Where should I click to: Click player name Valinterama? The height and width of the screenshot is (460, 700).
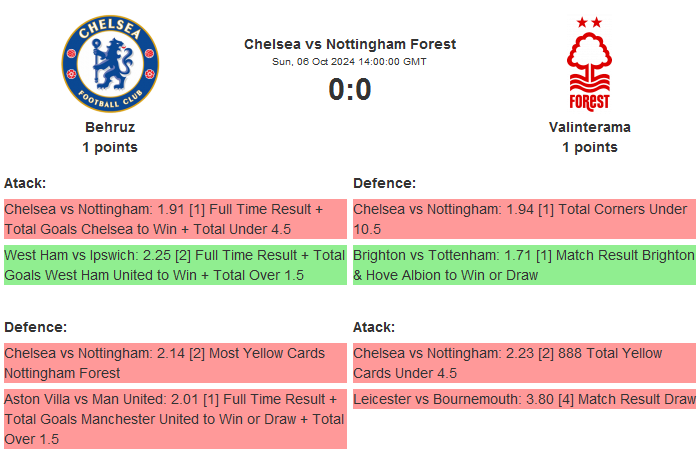click(x=589, y=127)
